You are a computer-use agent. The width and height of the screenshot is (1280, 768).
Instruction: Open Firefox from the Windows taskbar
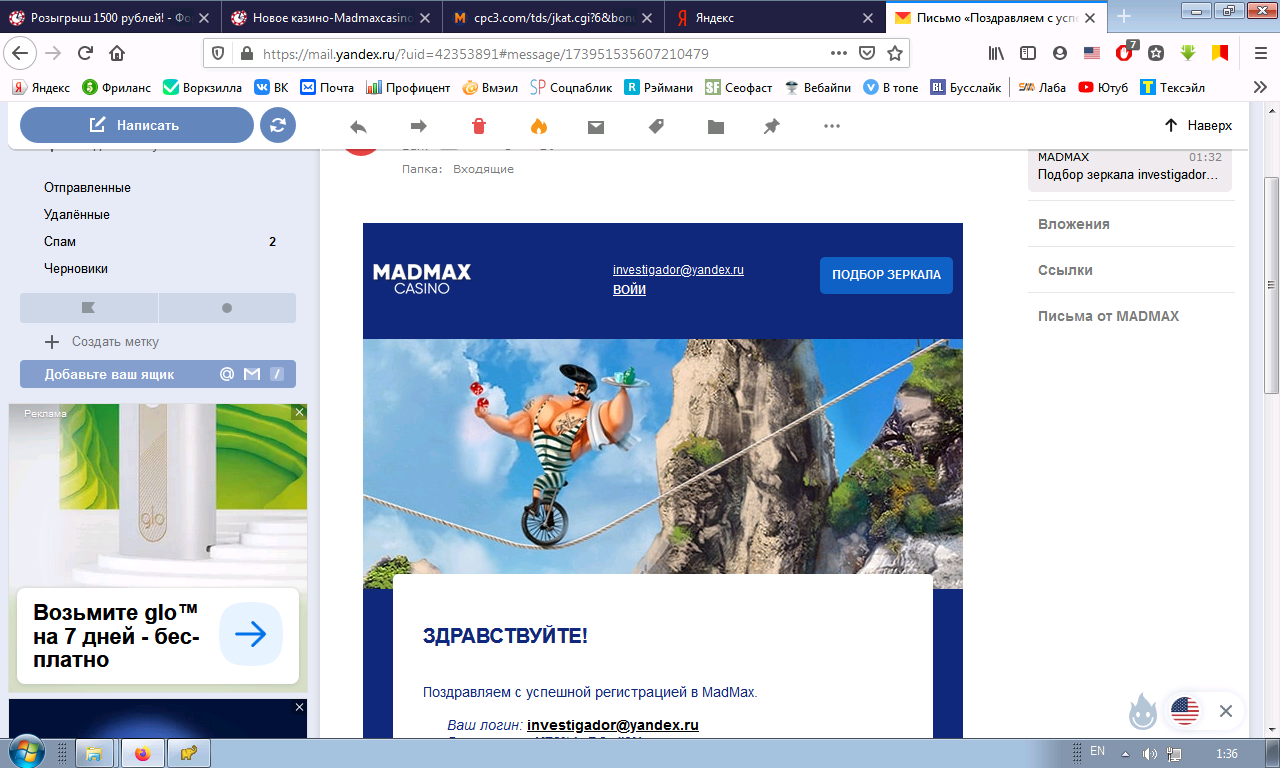(142, 753)
